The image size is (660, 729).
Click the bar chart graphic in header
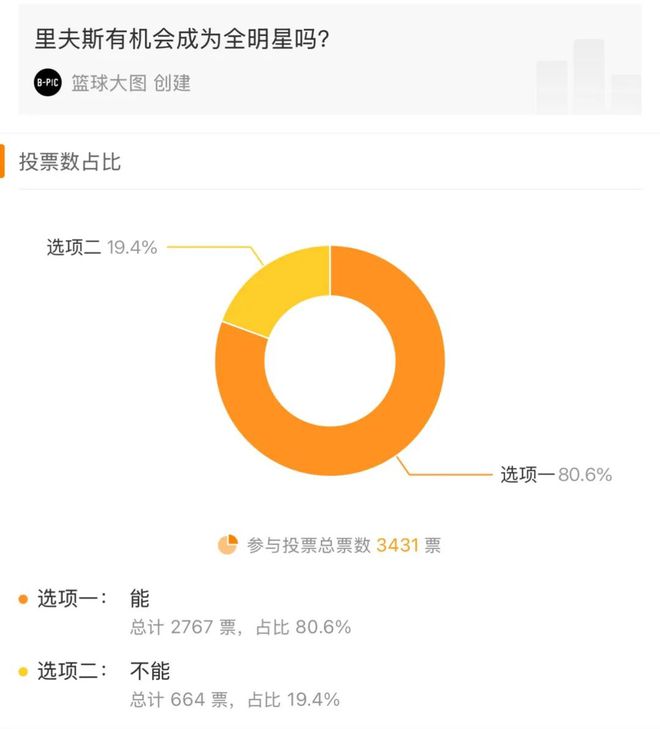pos(588,77)
